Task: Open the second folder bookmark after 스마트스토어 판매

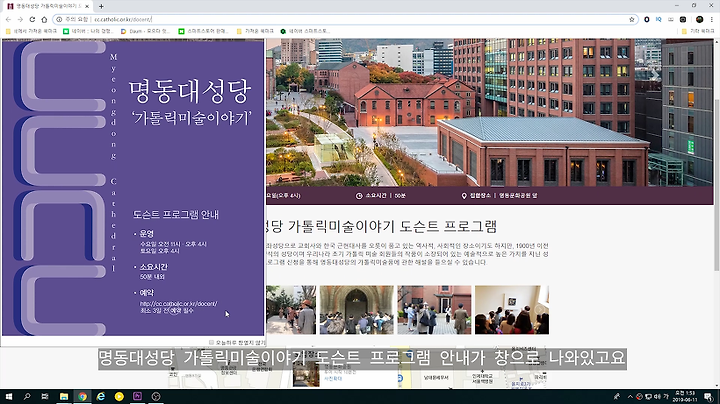Action: (255, 31)
